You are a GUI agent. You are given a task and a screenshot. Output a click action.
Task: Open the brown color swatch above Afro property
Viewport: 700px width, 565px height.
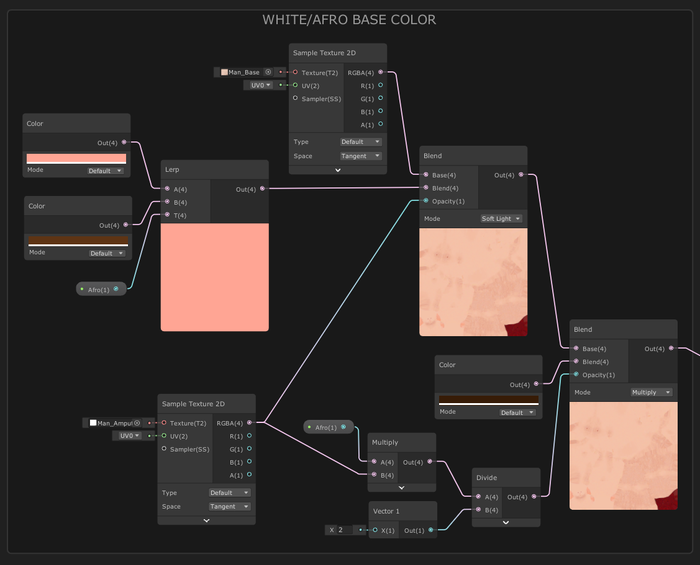pyautogui.click(x=78, y=241)
